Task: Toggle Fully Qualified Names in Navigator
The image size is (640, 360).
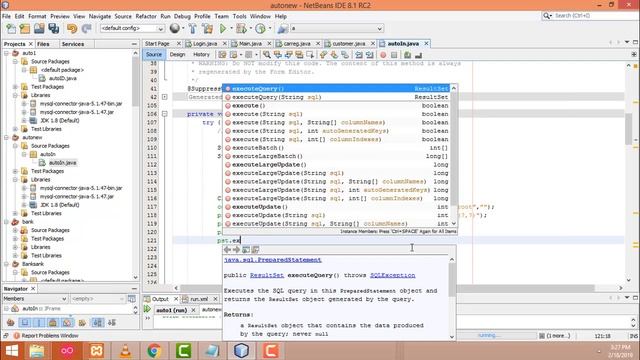Action: pyautogui.click(x=82, y=322)
